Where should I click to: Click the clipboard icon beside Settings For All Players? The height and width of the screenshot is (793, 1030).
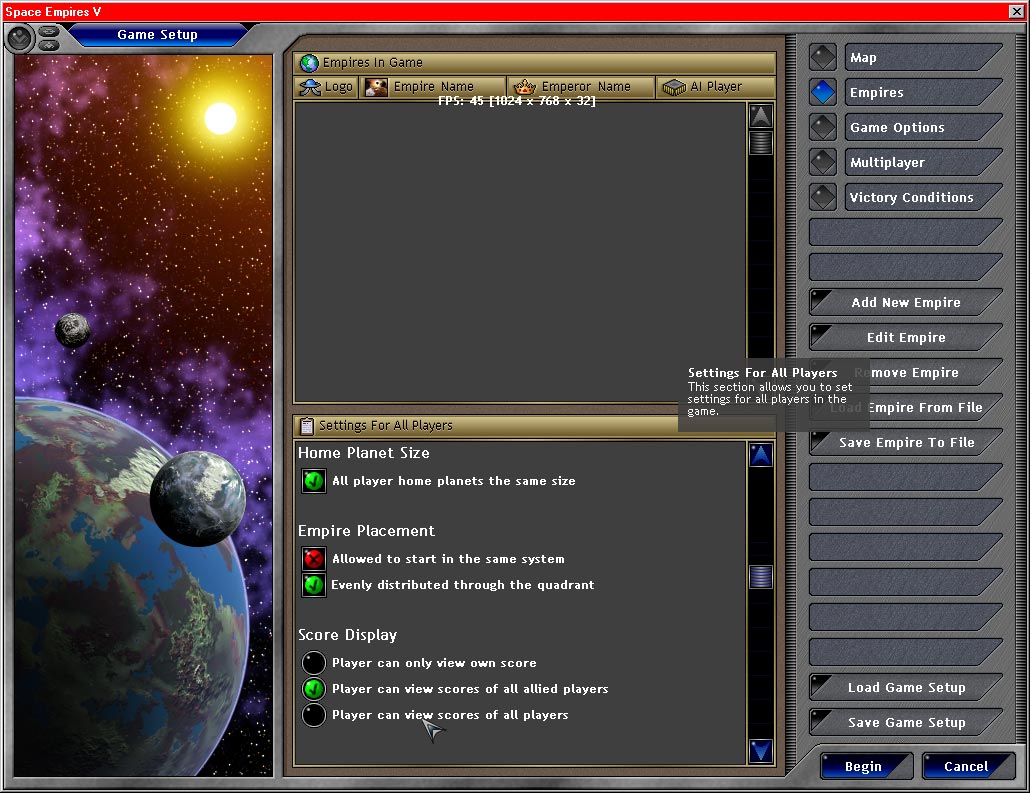307,426
